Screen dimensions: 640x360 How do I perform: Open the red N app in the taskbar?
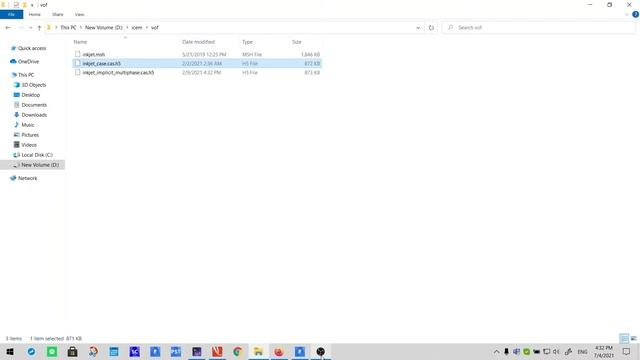coord(217,351)
